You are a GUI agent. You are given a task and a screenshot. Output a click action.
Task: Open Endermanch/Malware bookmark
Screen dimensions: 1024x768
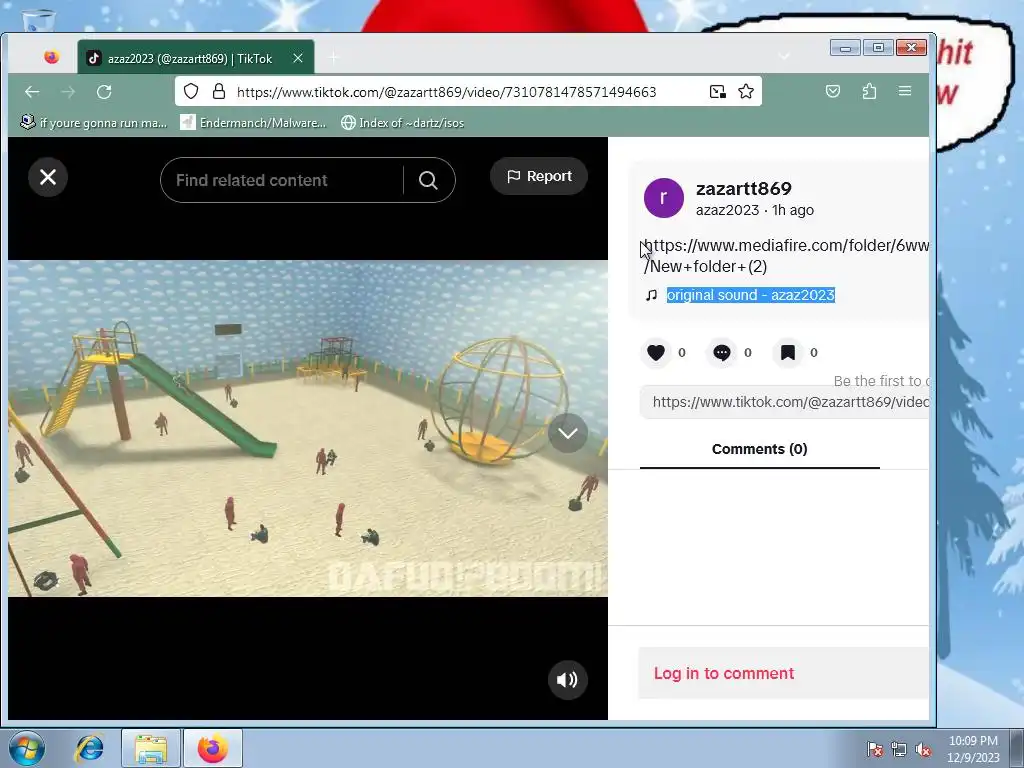pos(254,123)
